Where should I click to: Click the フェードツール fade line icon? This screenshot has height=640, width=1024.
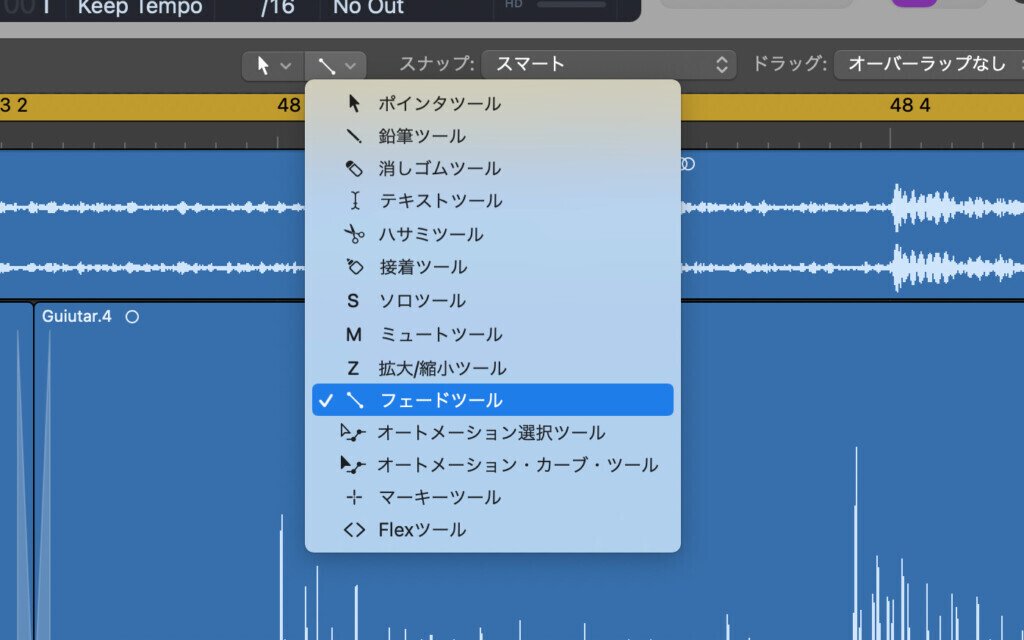click(x=355, y=400)
